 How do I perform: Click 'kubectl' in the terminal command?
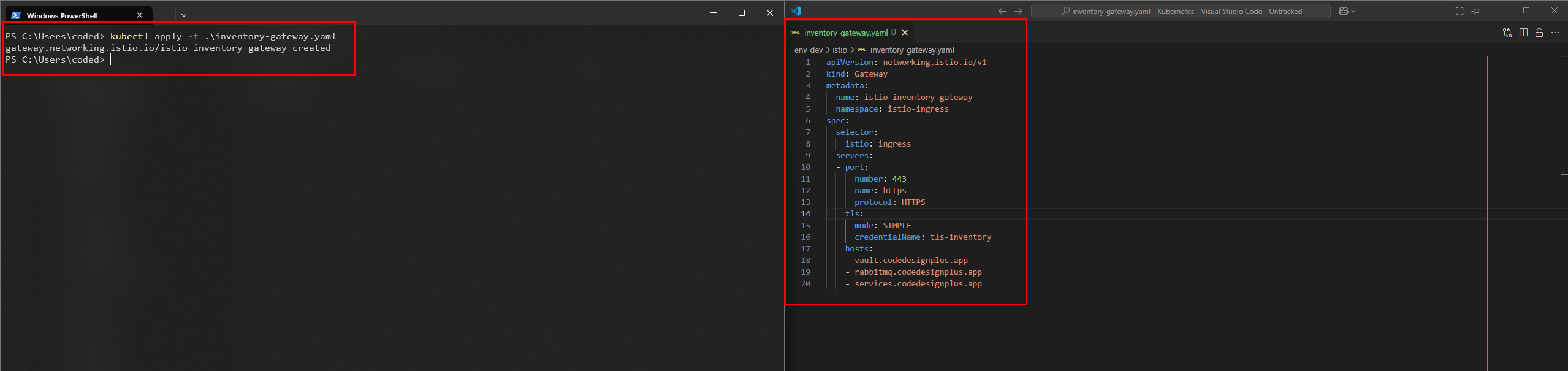[129, 36]
